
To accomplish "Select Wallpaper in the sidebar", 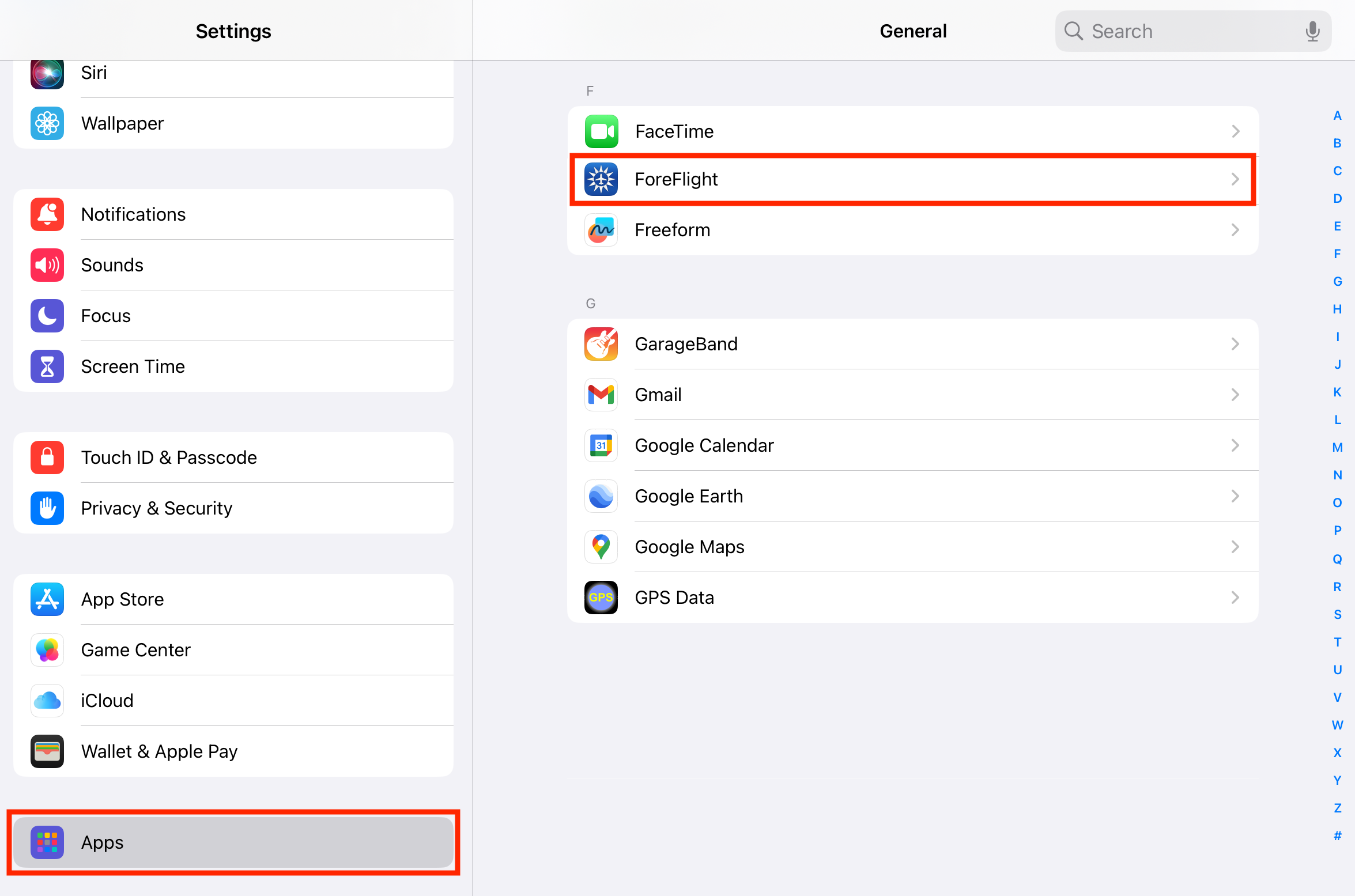I will pyautogui.click(x=233, y=123).
